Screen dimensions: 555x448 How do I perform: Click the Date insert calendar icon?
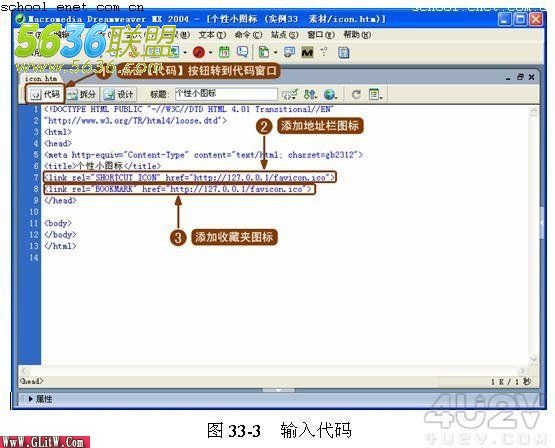click(x=224, y=52)
